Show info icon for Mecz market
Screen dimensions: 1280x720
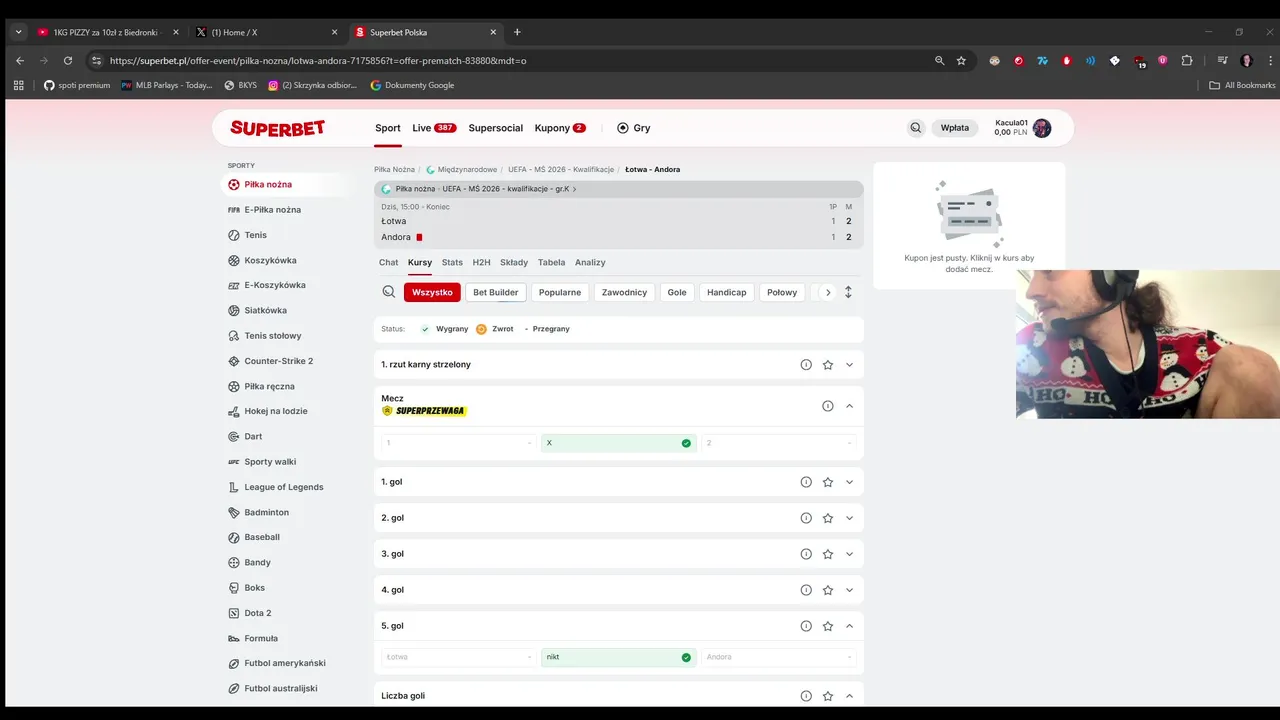[828, 406]
